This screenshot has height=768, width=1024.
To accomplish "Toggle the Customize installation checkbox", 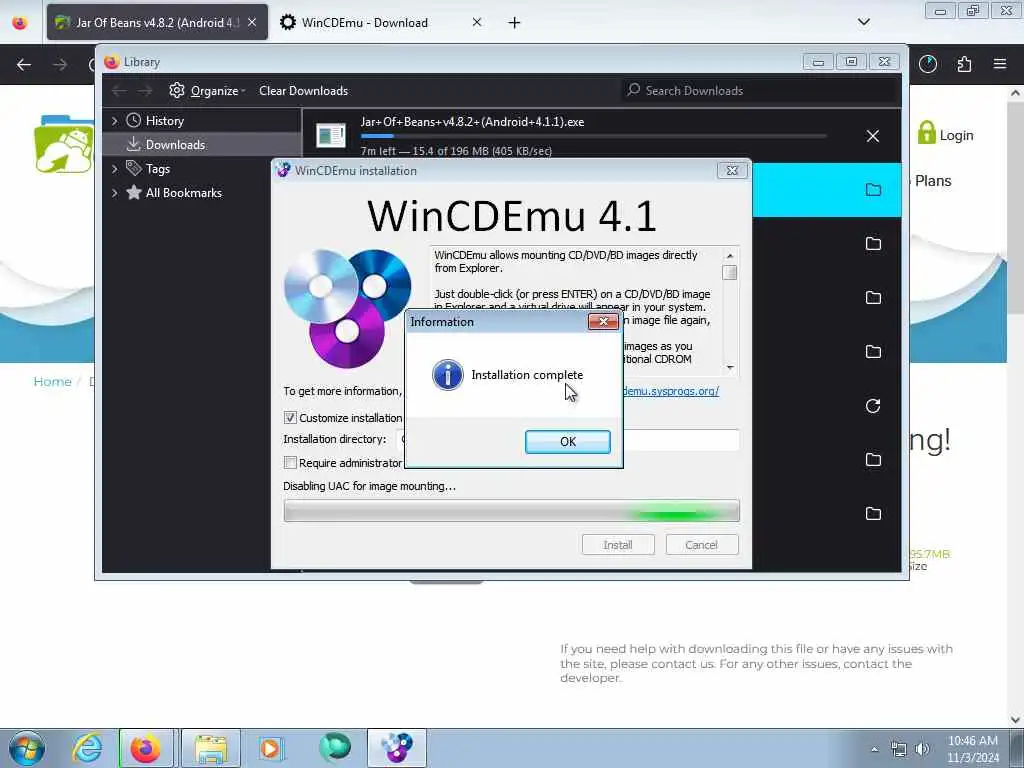I will [x=290, y=417].
